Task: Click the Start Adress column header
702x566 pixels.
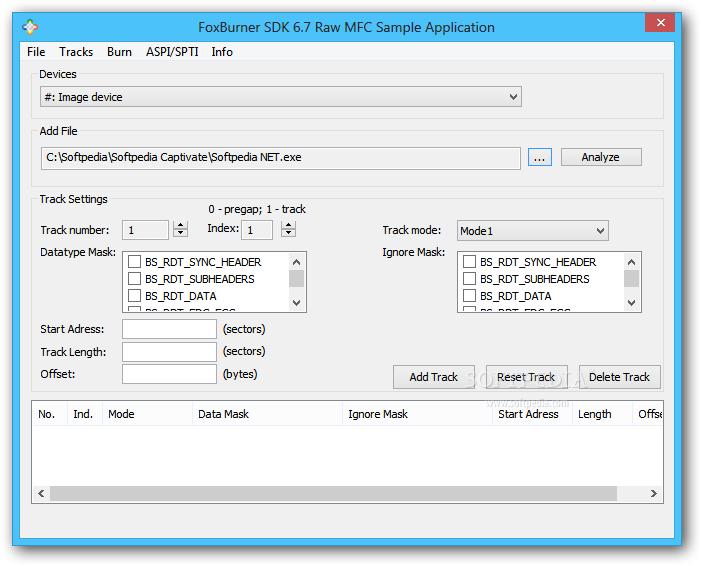Action: (532, 414)
